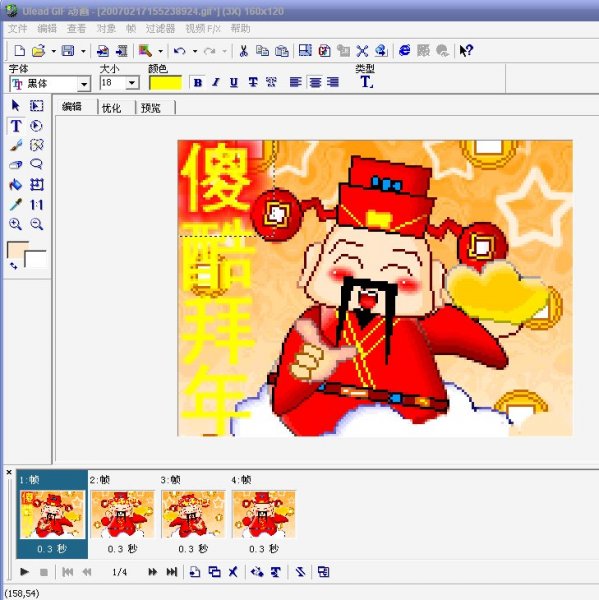Jump to the first frame
Screen dimensions: 599x600
67,572
